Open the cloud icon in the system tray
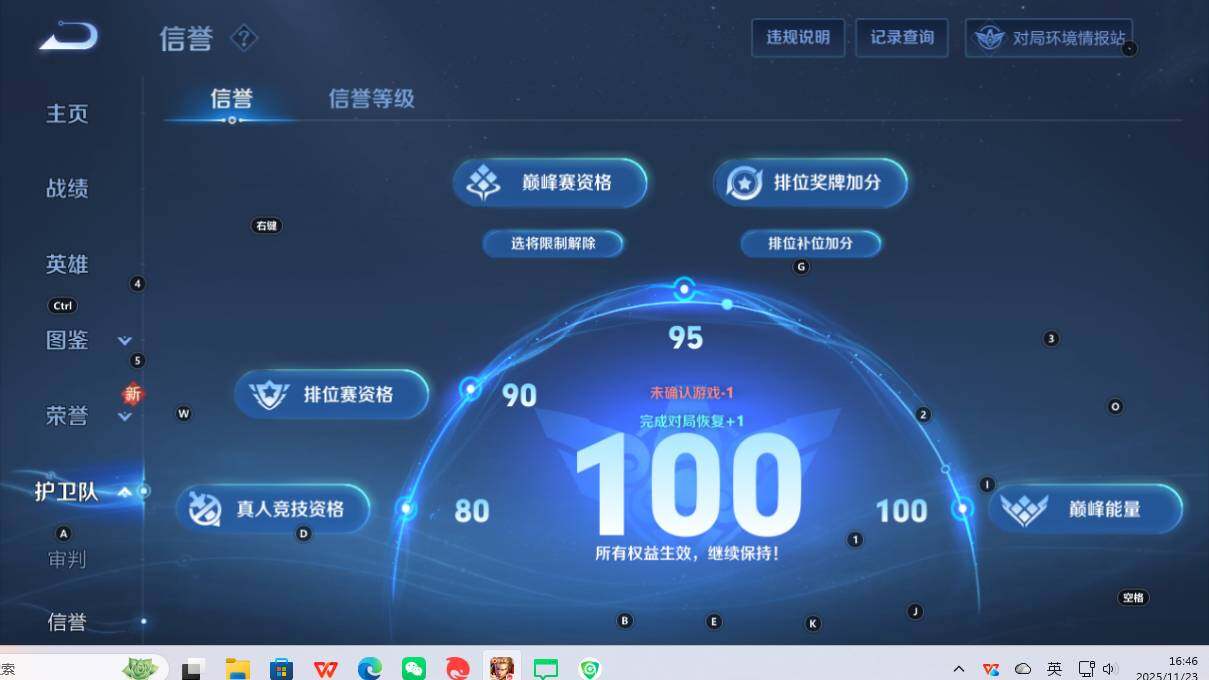 click(x=1023, y=669)
